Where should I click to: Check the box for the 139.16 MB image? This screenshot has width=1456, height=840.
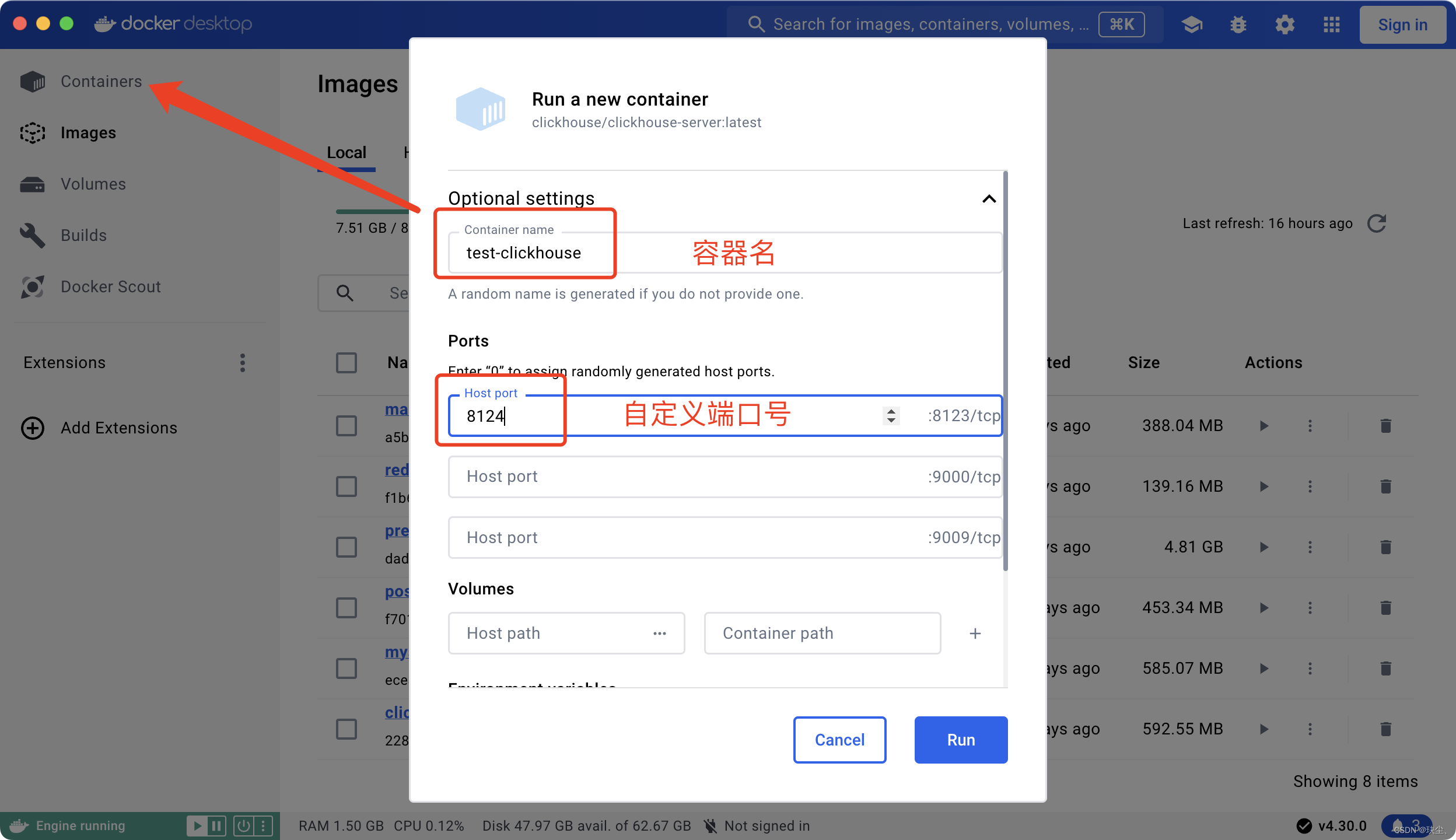(x=346, y=487)
